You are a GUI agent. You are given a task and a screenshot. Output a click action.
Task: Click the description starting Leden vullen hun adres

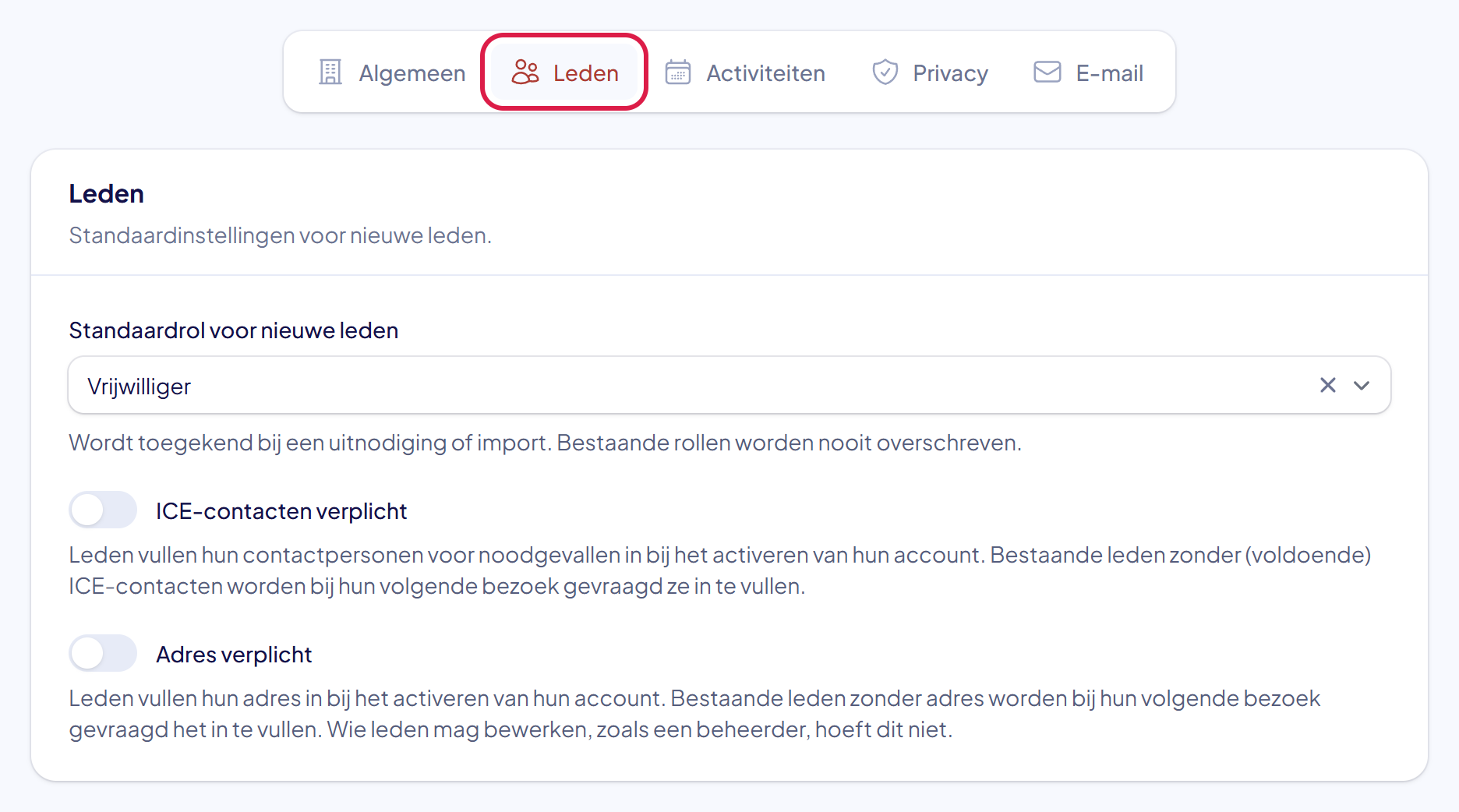pos(695,714)
